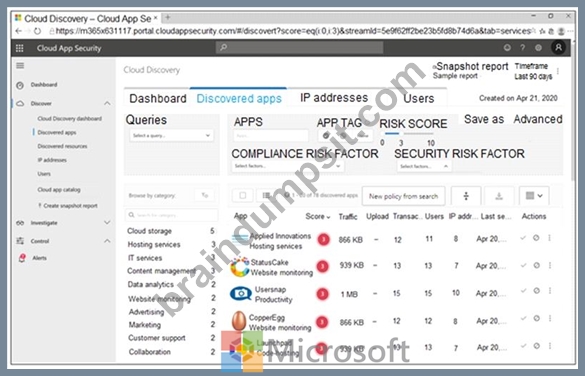Click the filter button beside New policy
585x376 pixels.
click(466, 196)
